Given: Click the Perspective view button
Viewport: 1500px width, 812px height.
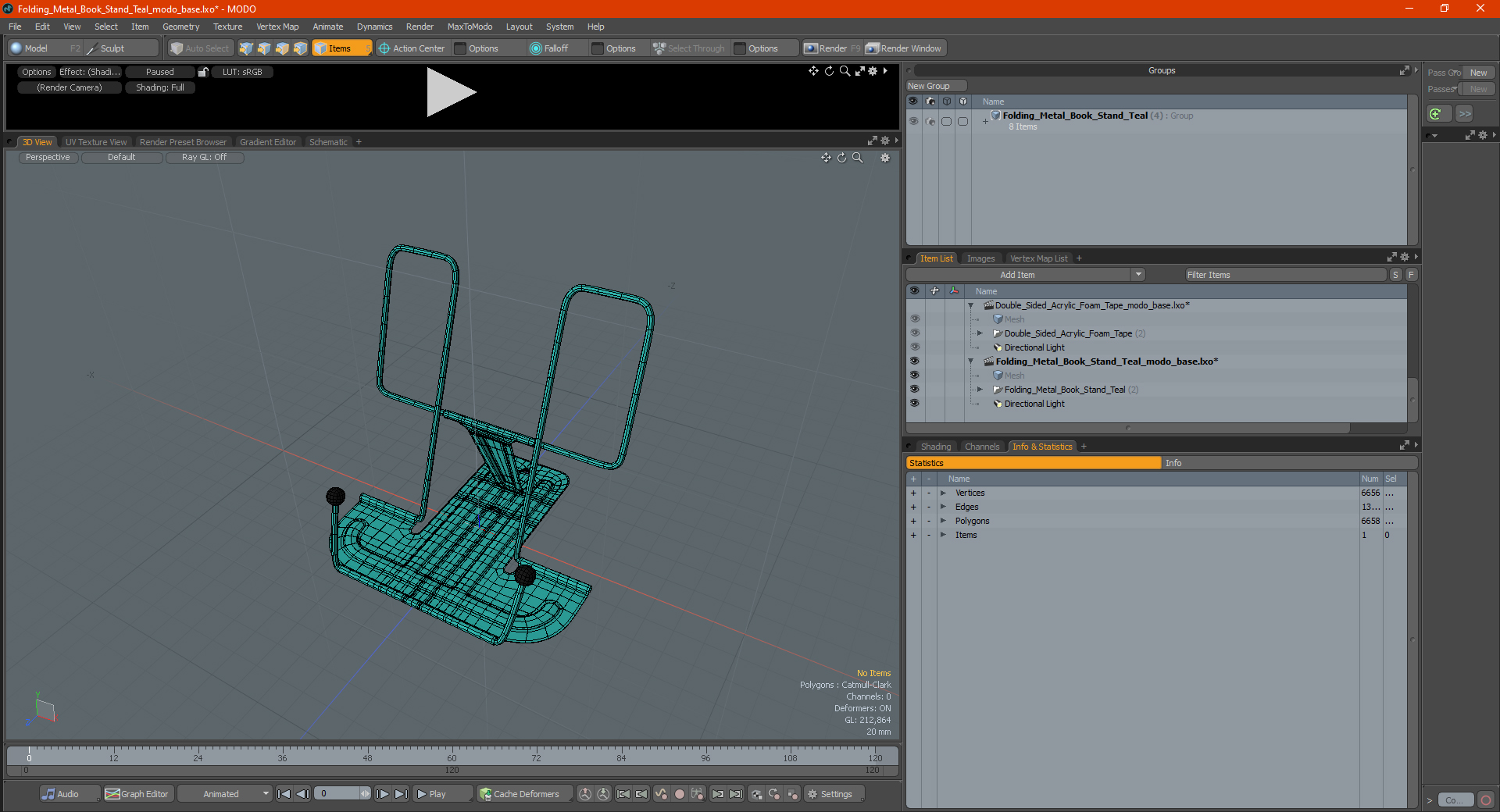Looking at the screenshot, I should [x=48, y=158].
